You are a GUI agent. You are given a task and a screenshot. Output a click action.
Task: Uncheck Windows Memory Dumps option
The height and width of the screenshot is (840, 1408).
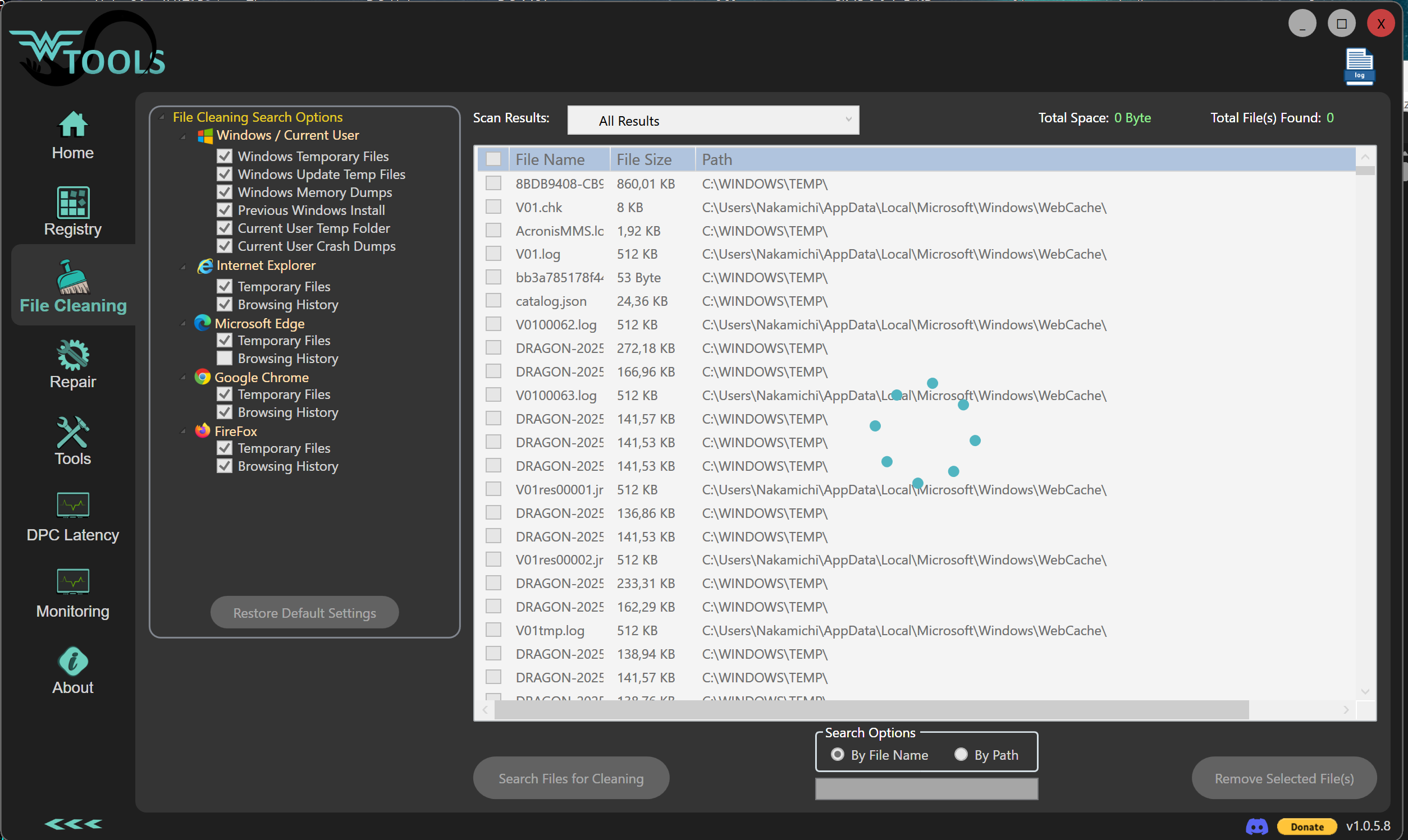coord(225,192)
